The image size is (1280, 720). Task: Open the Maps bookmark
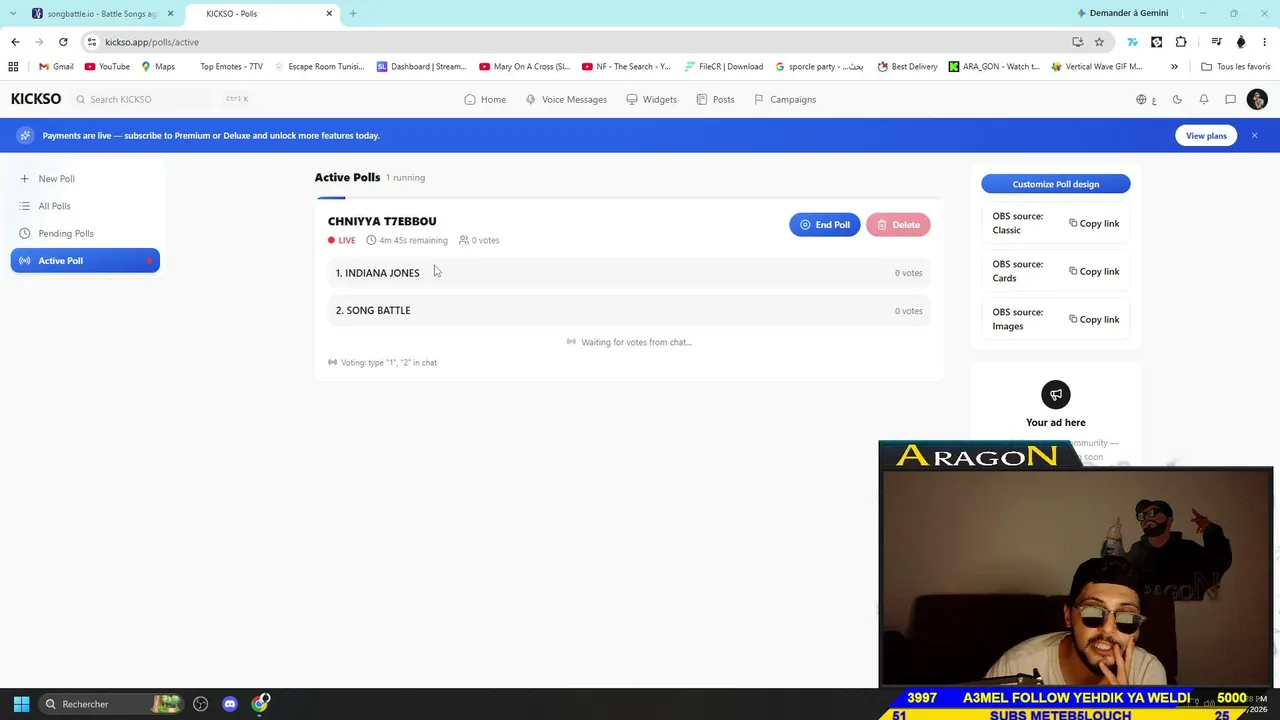[x=158, y=67]
